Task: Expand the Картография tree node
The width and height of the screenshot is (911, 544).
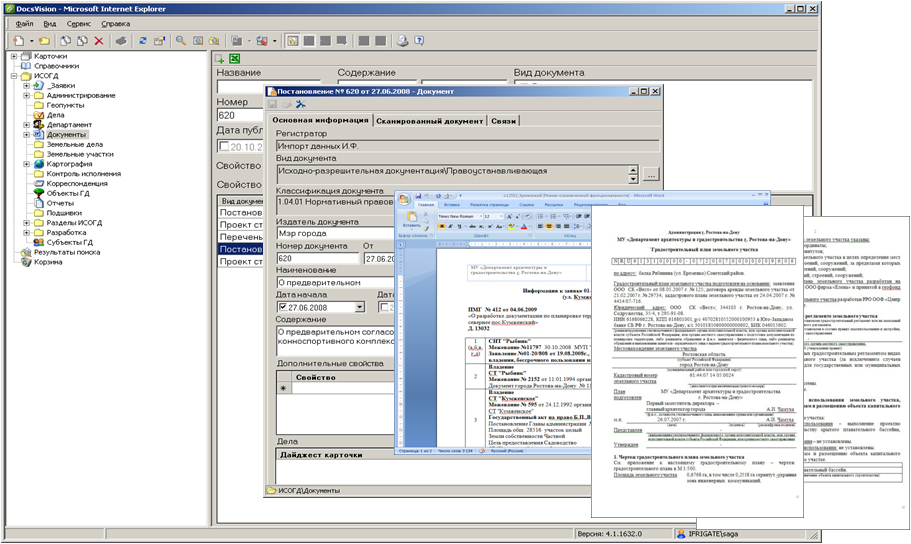Action: click(x=26, y=164)
